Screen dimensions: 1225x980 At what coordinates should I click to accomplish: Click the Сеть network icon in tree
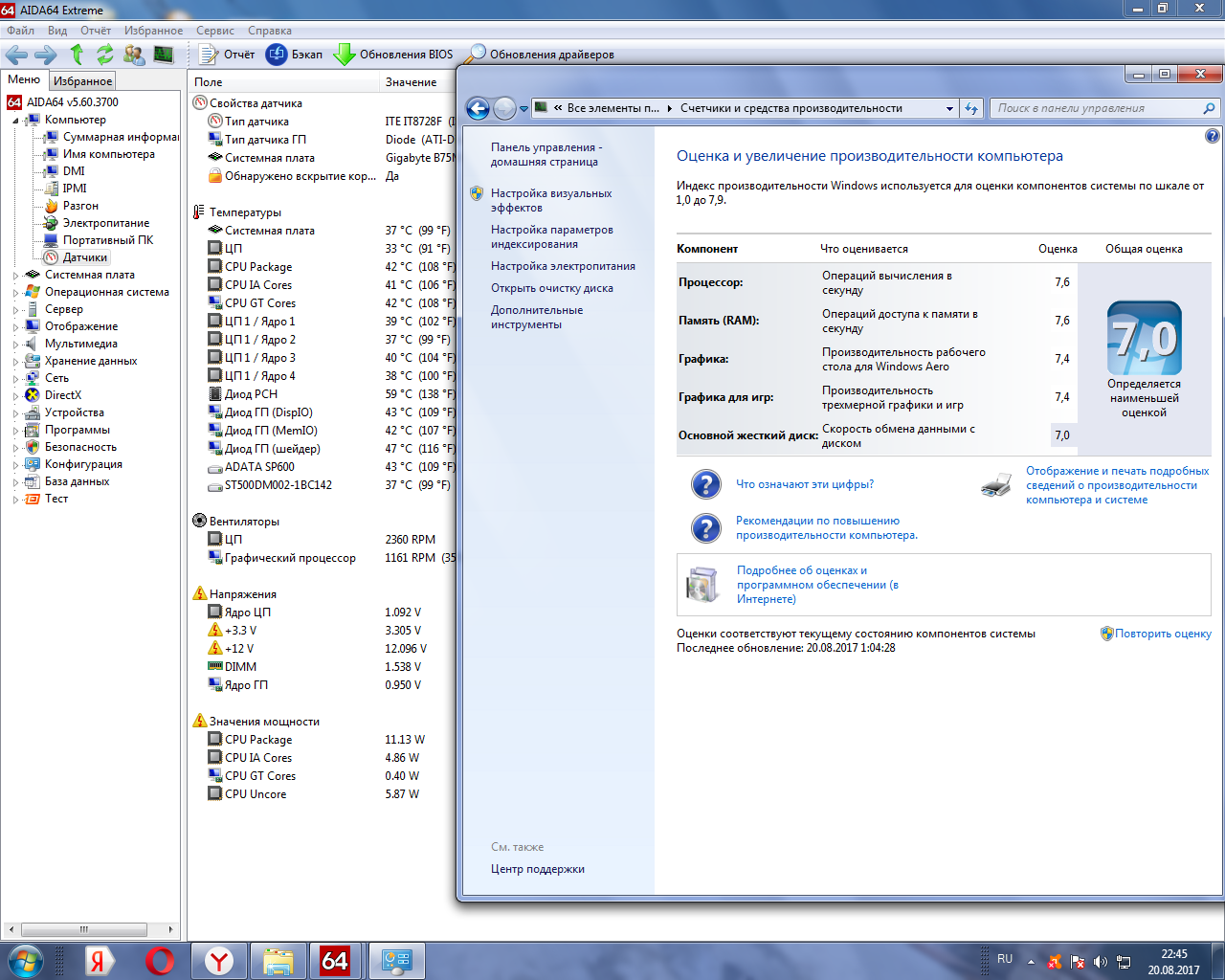33,378
